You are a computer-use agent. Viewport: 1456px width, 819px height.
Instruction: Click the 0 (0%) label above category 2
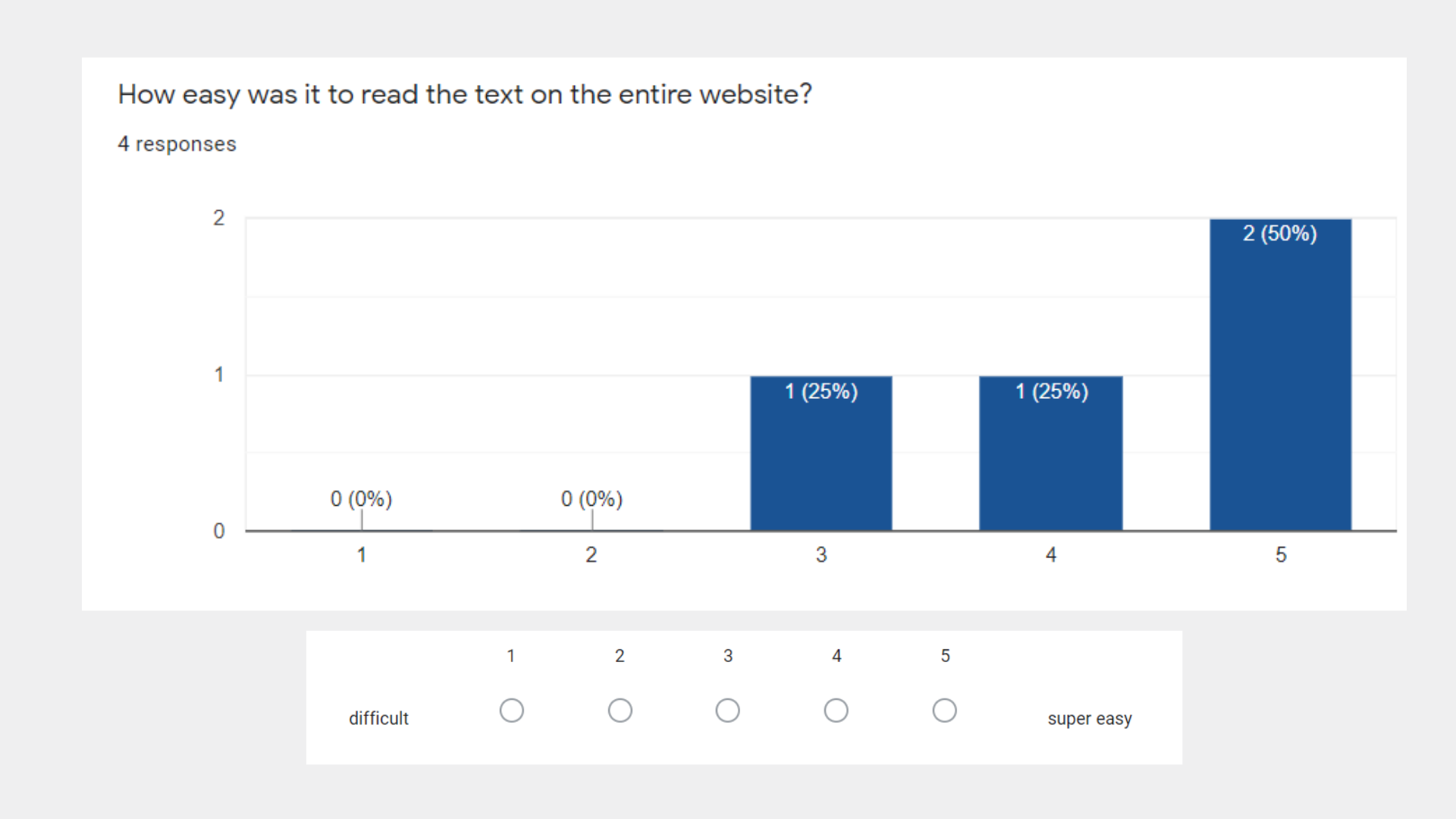[591, 499]
